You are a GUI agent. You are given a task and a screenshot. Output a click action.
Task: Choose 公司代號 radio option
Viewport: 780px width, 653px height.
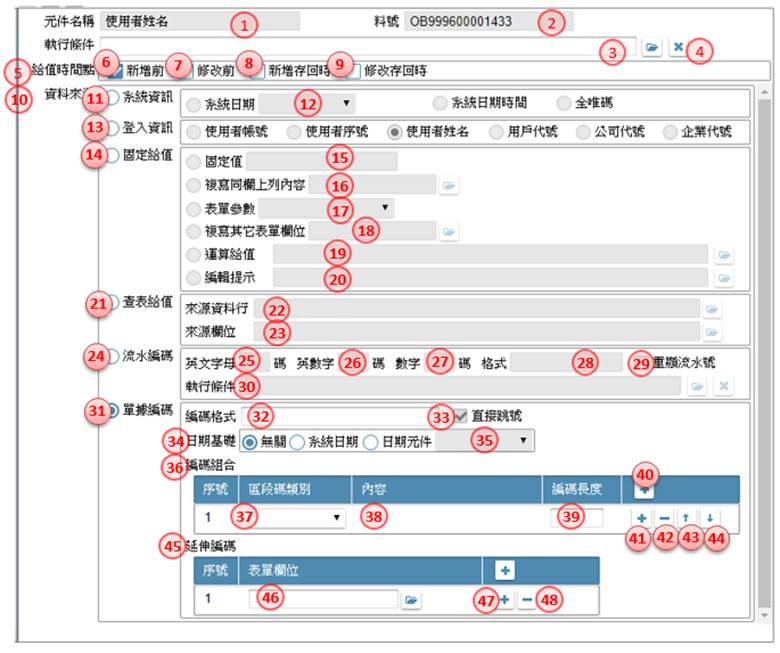pos(583,132)
